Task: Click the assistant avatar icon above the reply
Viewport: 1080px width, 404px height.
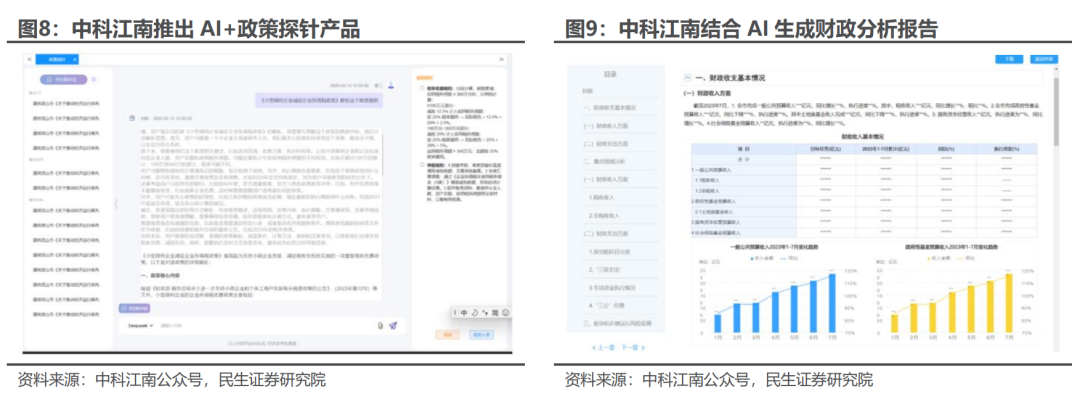Action: (132, 118)
